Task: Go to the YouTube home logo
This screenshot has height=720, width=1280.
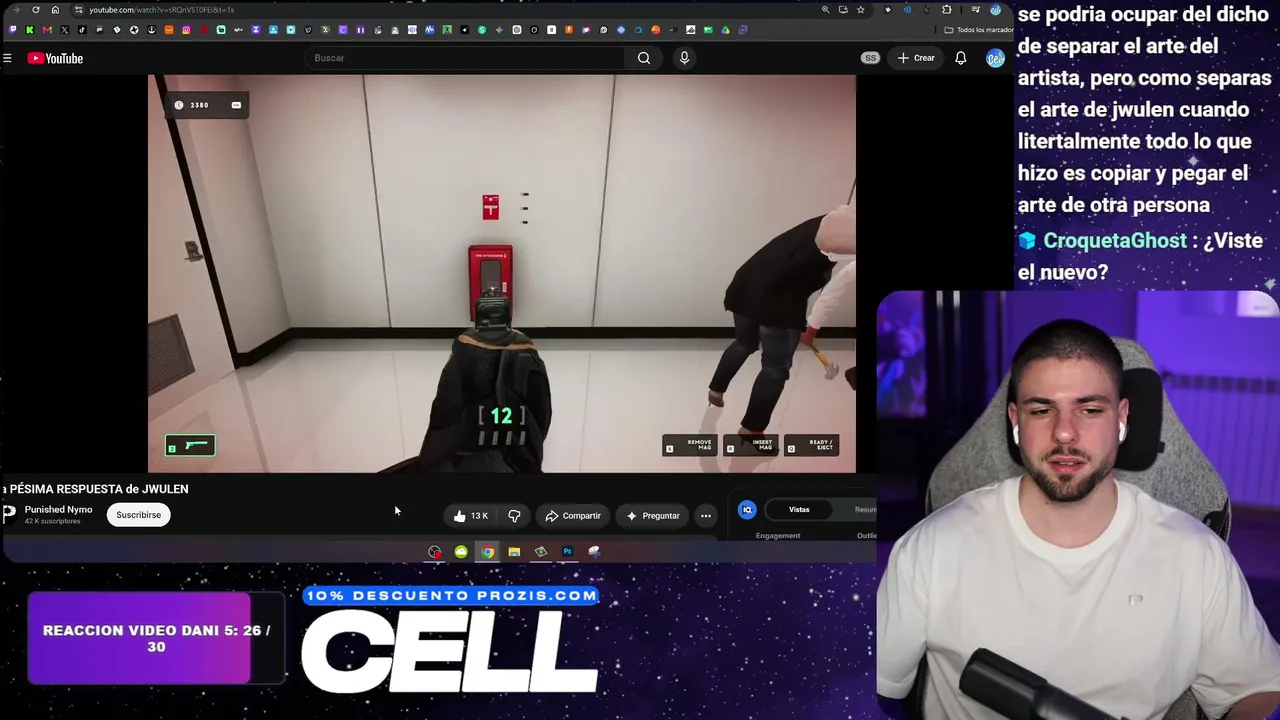Action: pos(55,58)
